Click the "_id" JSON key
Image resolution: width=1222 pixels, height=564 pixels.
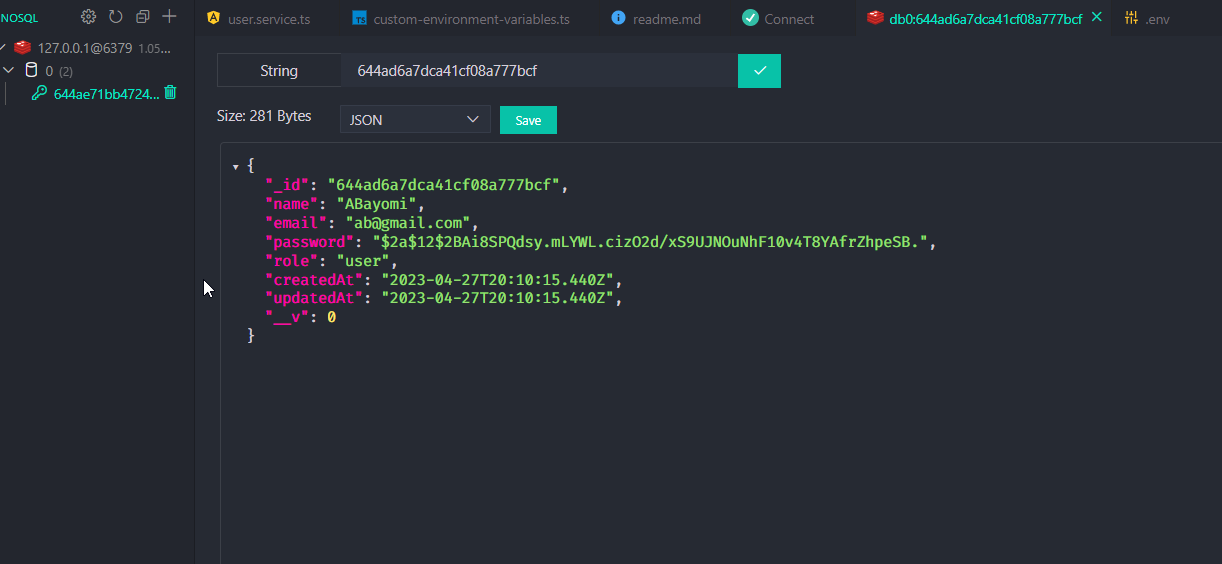click(288, 185)
